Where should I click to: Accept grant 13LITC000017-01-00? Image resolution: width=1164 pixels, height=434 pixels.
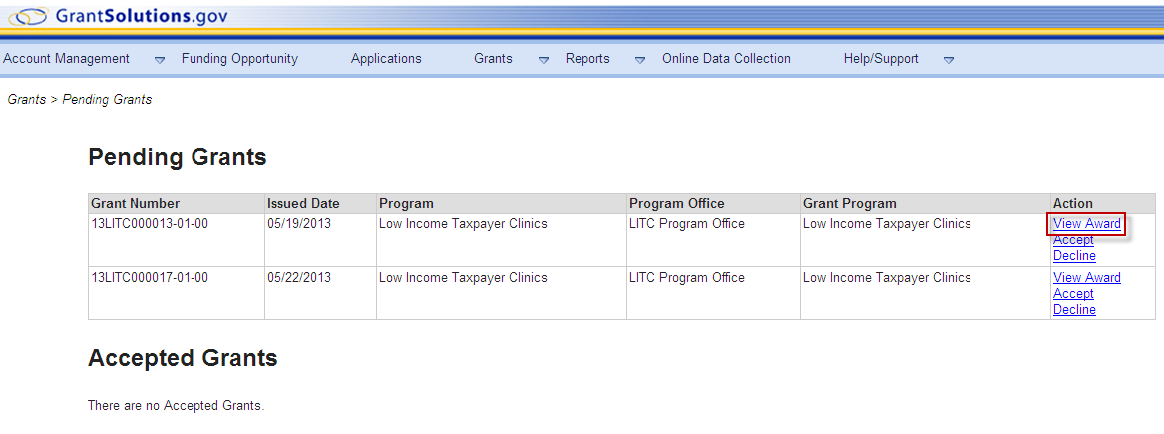point(1073,294)
